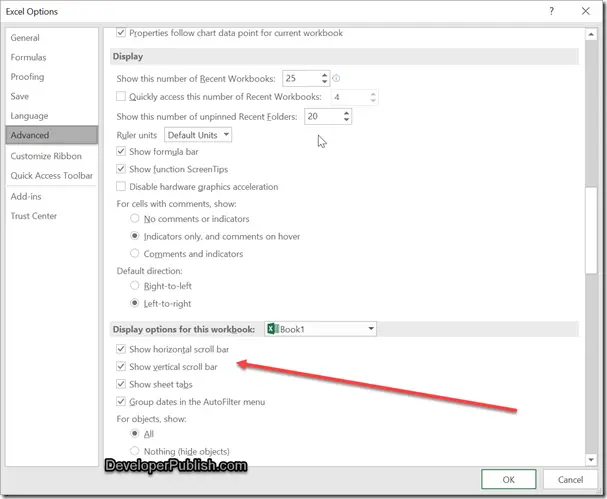This screenshot has height=499, width=607.
Task: Enable Disable hardware graphics acceleration
Action: point(121,187)
